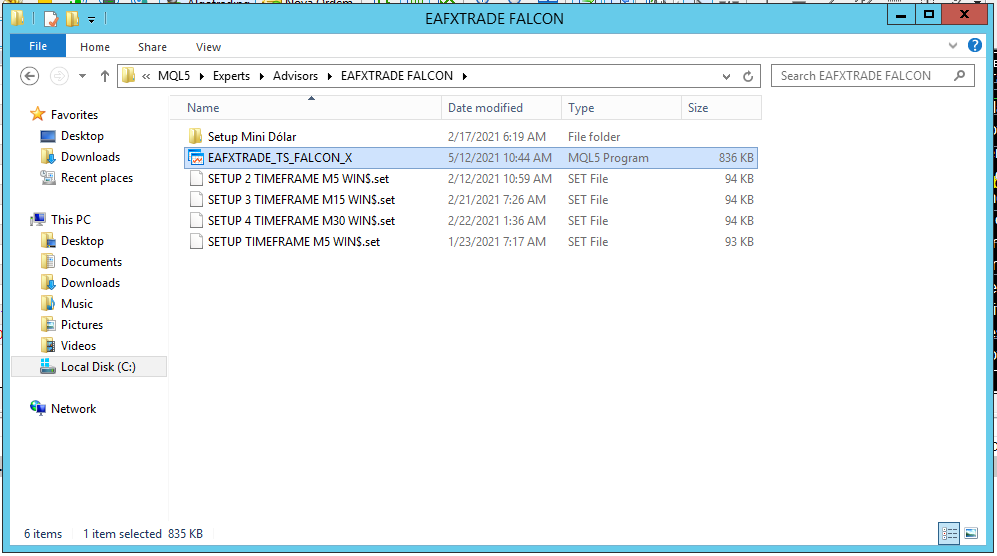997x556 pixels.
Task: Open the address bar history dropdown
Action: [x=727, y=76]
